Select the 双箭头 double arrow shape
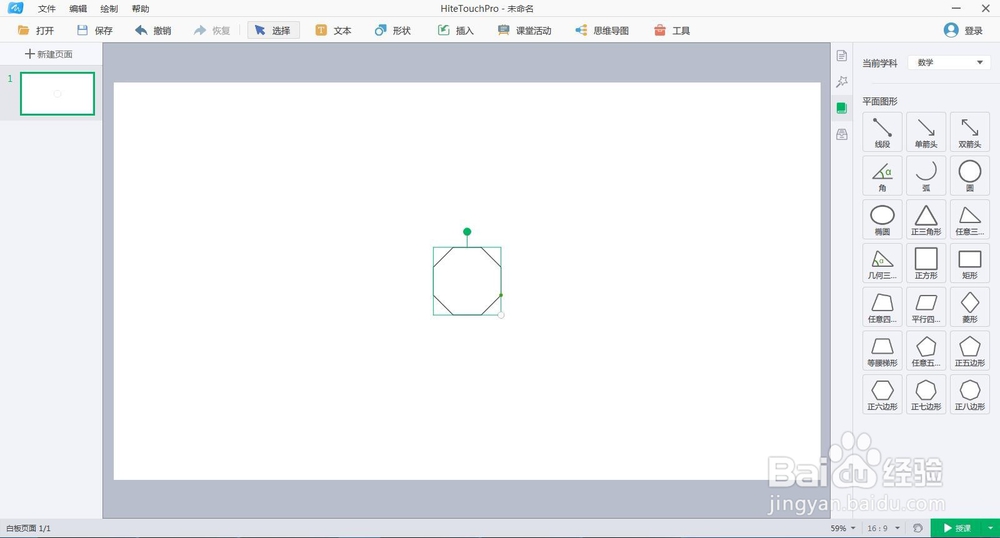Image resolution: width=1000 pixels, height=538 pixels. [969, 132]
